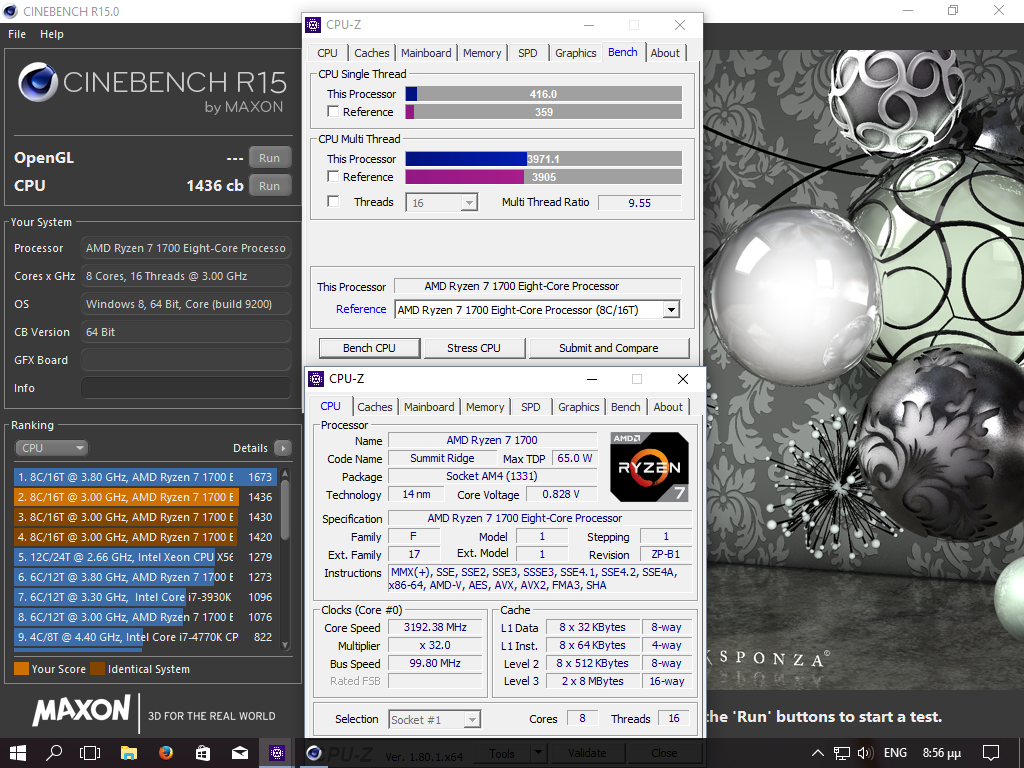The height and width of the screenshot is (768, 1024).
Task: Click the Stress CPU button
Action: [474, 348]
